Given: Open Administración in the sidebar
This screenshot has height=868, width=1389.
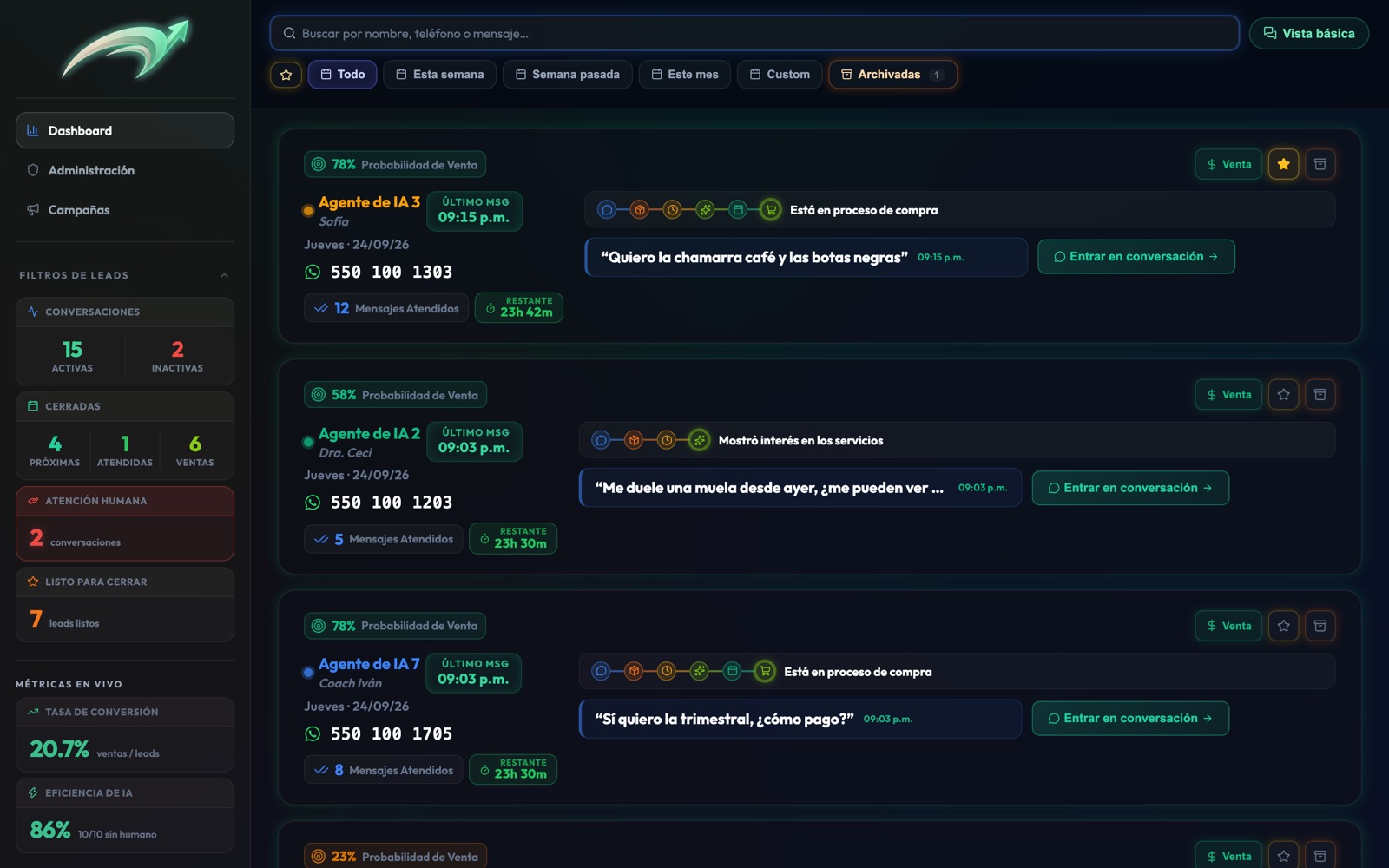Looking at the screenshot, I should coord(125,170).
